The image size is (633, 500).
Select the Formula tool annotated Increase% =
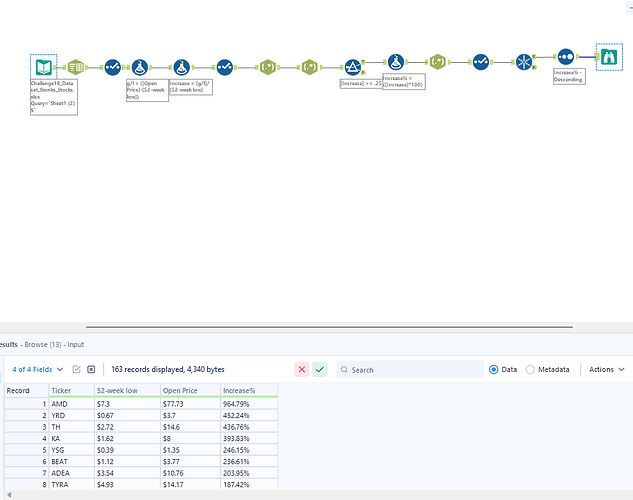coord(396,62)
